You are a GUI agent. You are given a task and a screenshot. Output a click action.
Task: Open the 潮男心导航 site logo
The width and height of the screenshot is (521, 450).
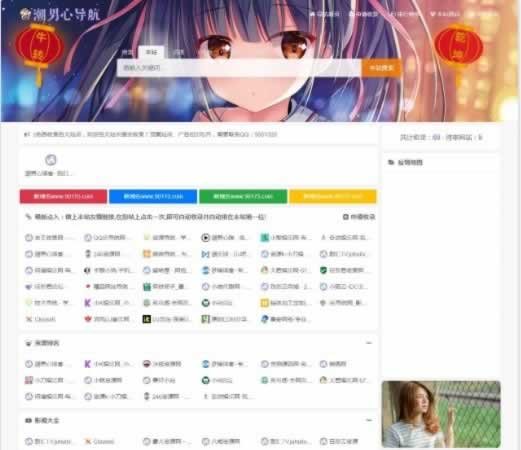click(x=60, y=15)
